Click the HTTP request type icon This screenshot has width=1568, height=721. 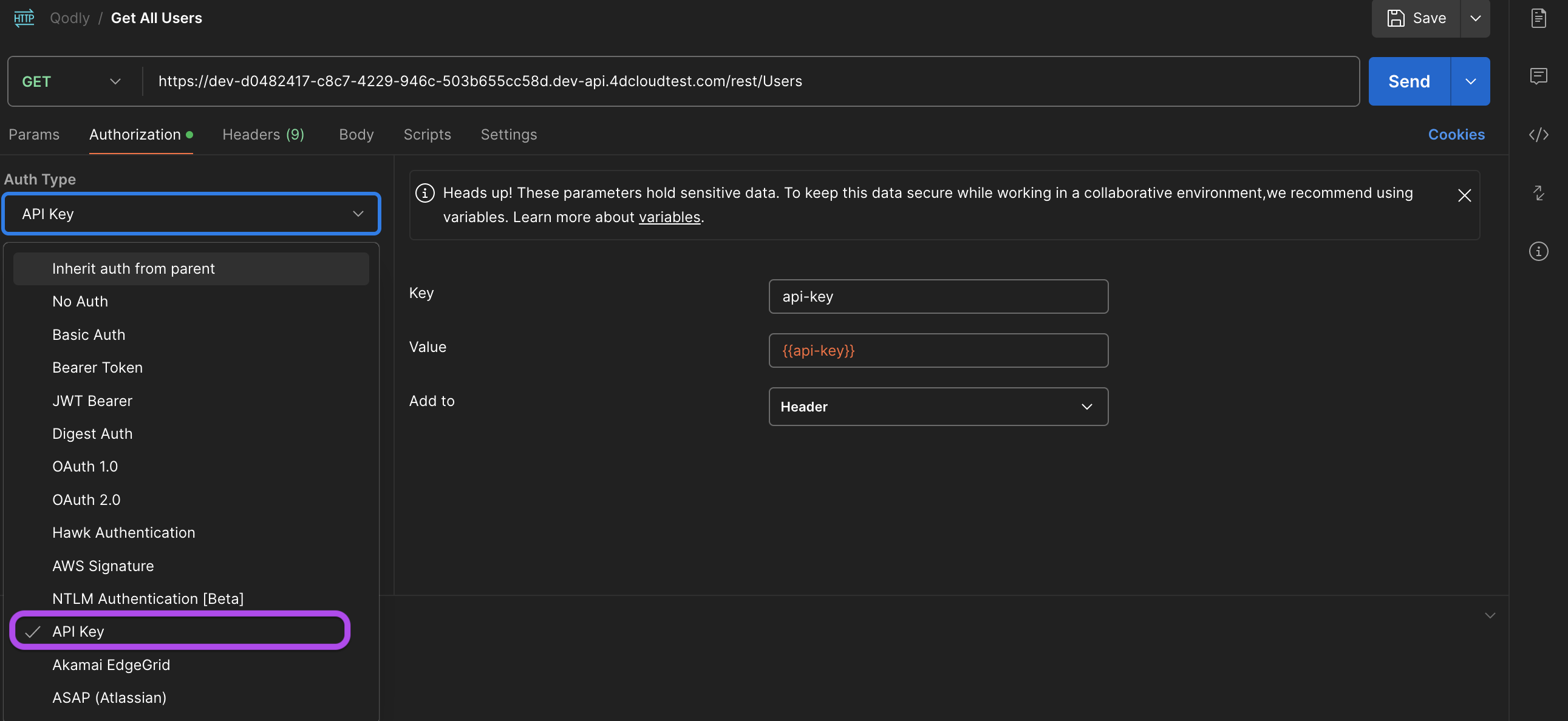click(24, 18)
